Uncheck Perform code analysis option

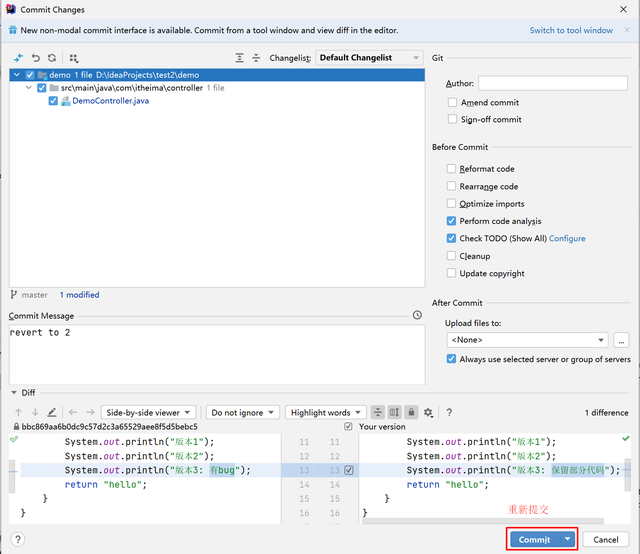(452, 221)
